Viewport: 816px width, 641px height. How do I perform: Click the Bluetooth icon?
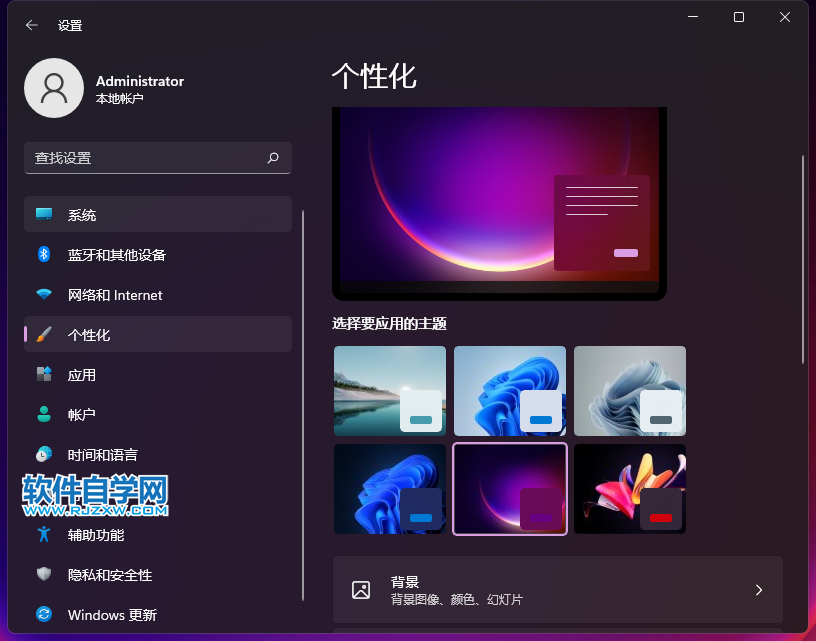44,254
